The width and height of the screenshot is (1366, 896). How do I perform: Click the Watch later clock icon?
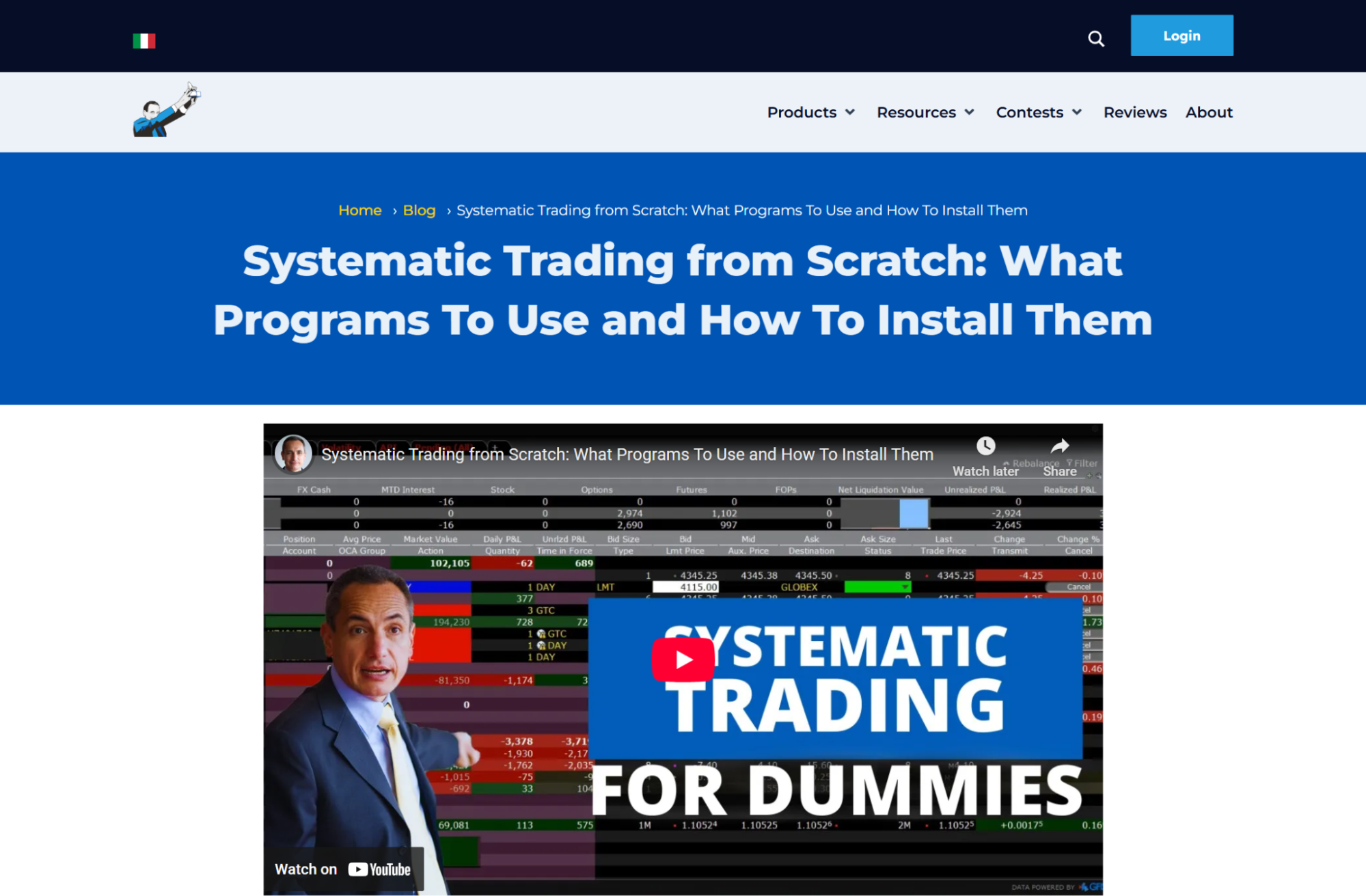[x=985, y=446]
